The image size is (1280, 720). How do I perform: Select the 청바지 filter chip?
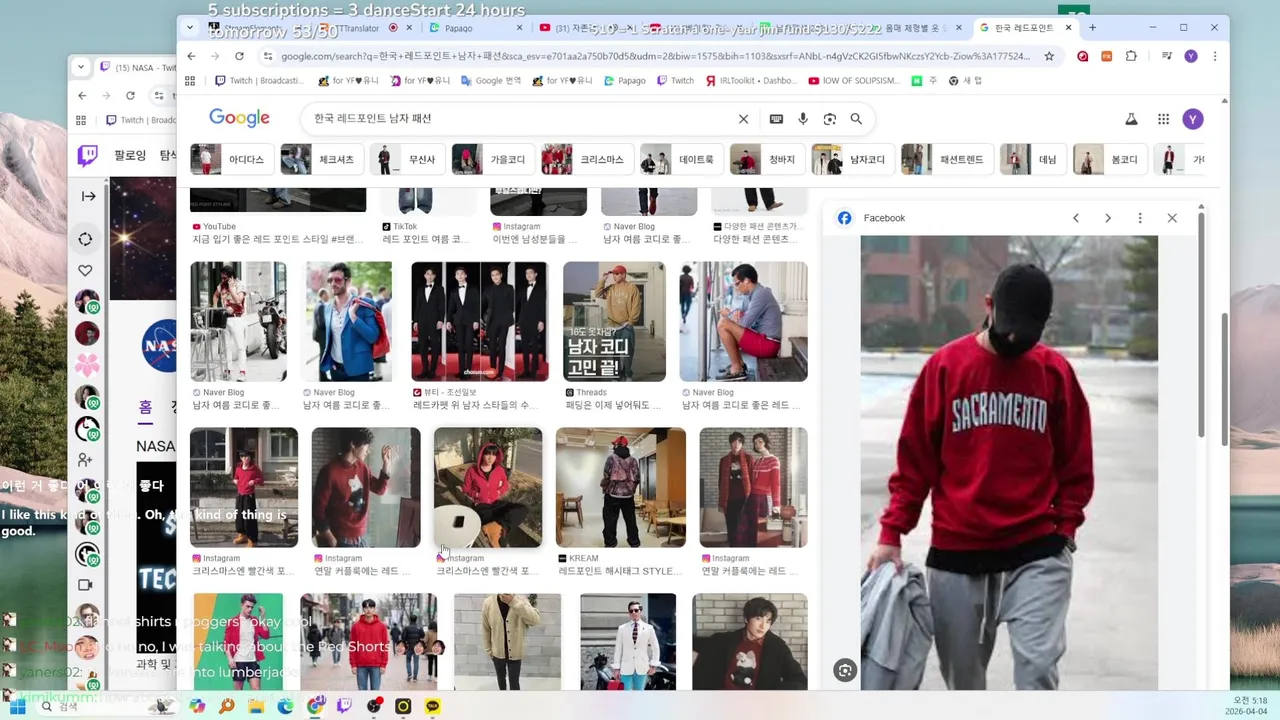(x=767, y=159)
